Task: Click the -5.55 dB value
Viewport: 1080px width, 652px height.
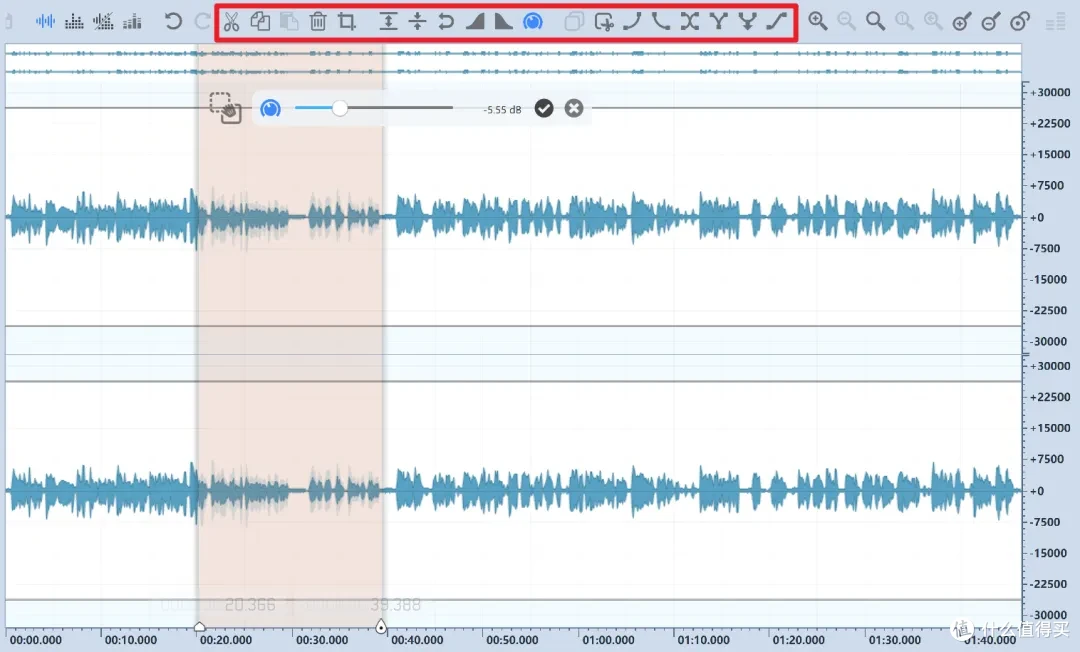Action: [502, 109]
